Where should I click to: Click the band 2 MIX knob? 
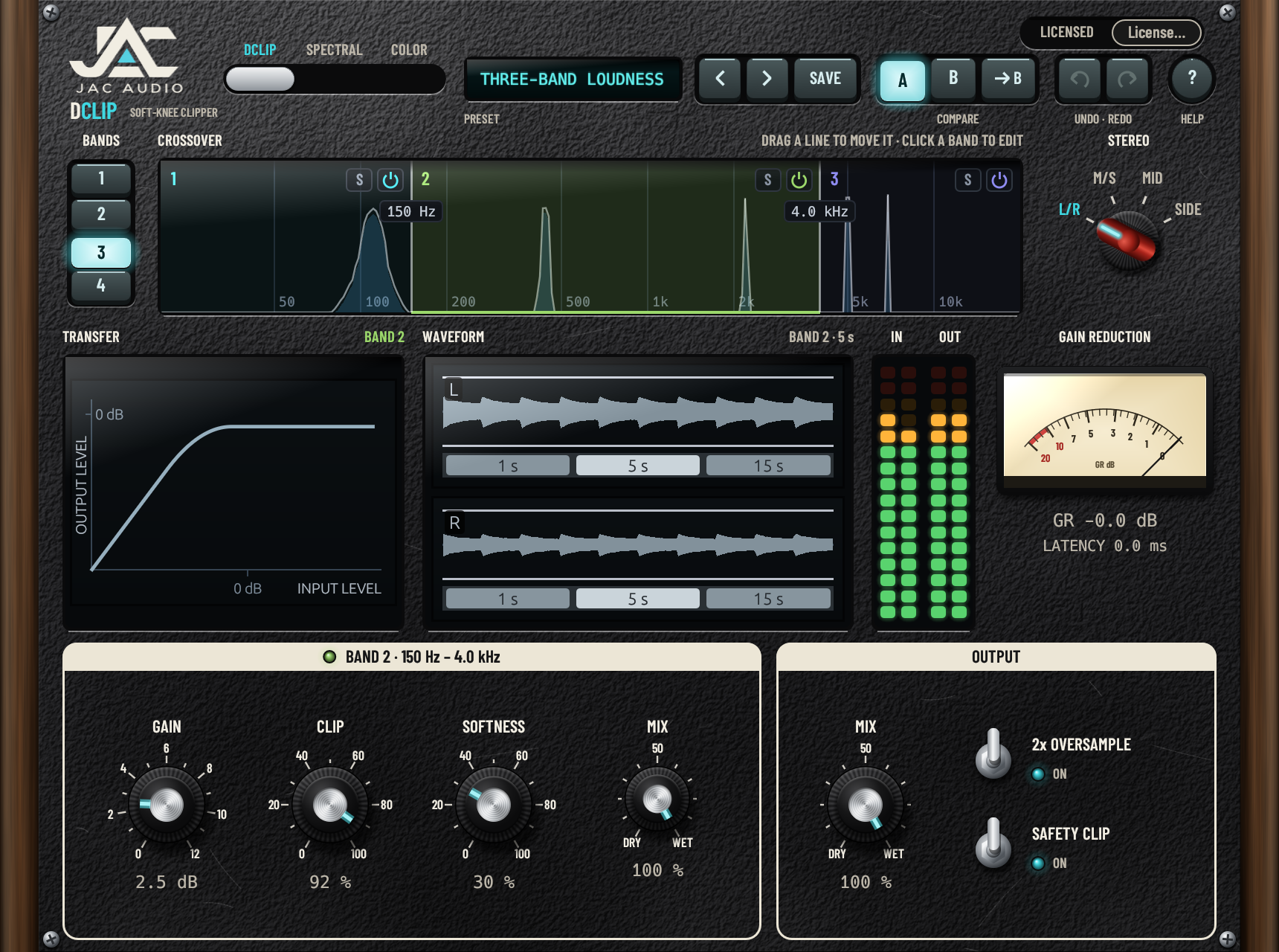(657, 800)
